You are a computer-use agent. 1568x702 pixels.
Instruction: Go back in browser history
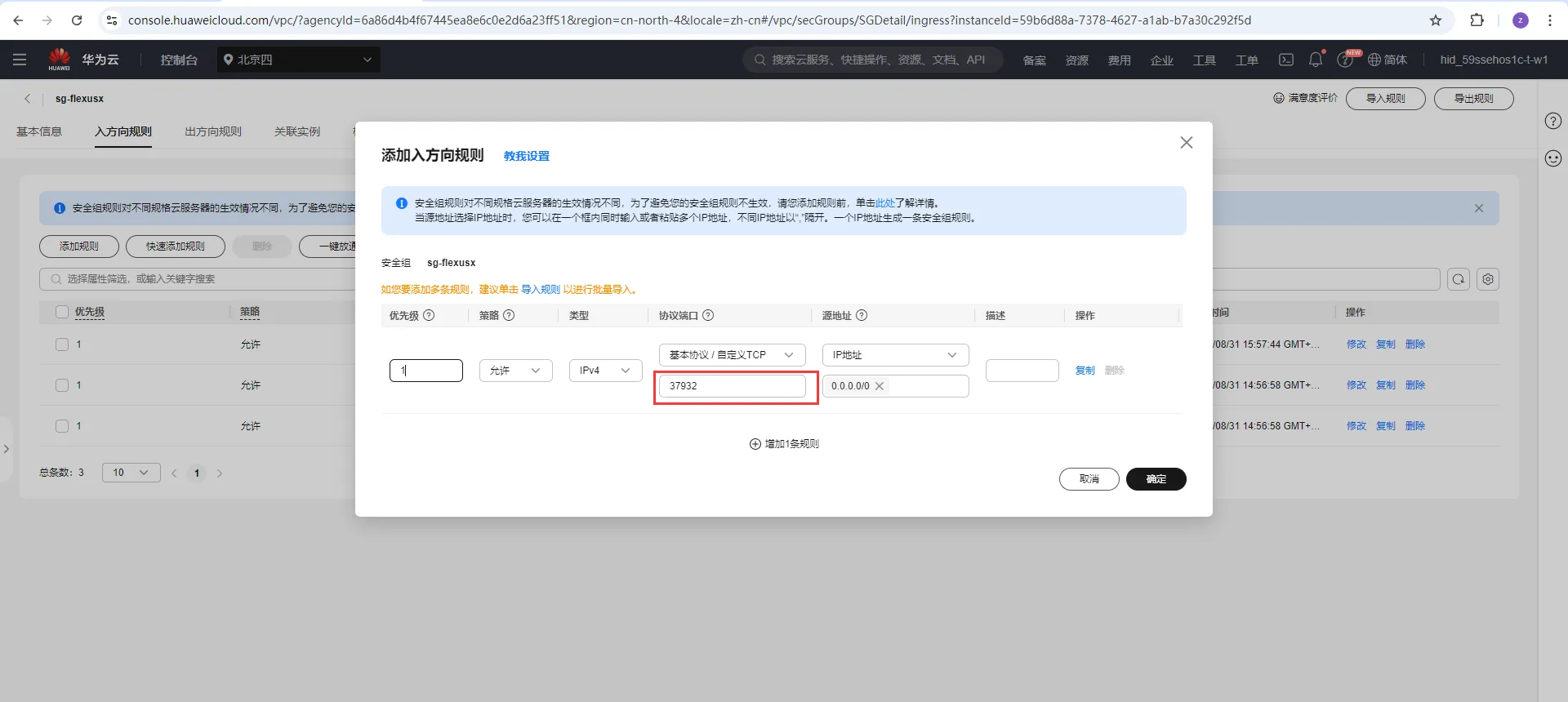(18, 20)
